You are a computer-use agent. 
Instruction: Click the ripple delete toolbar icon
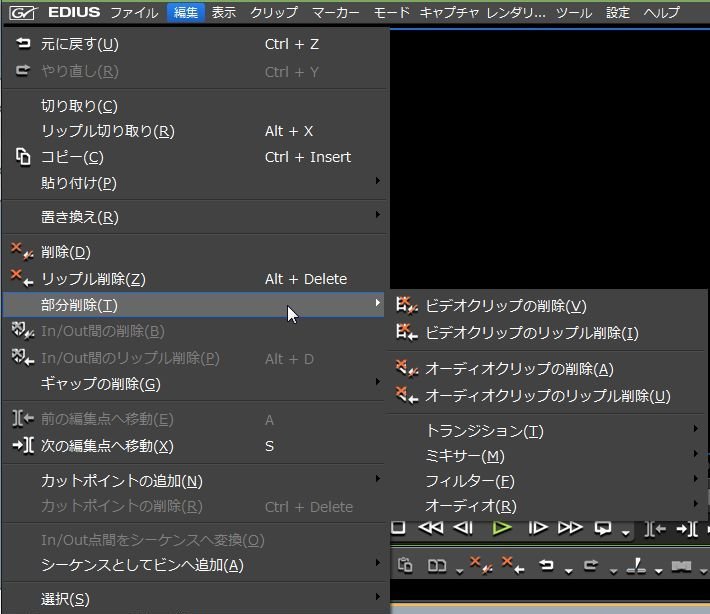513,565
